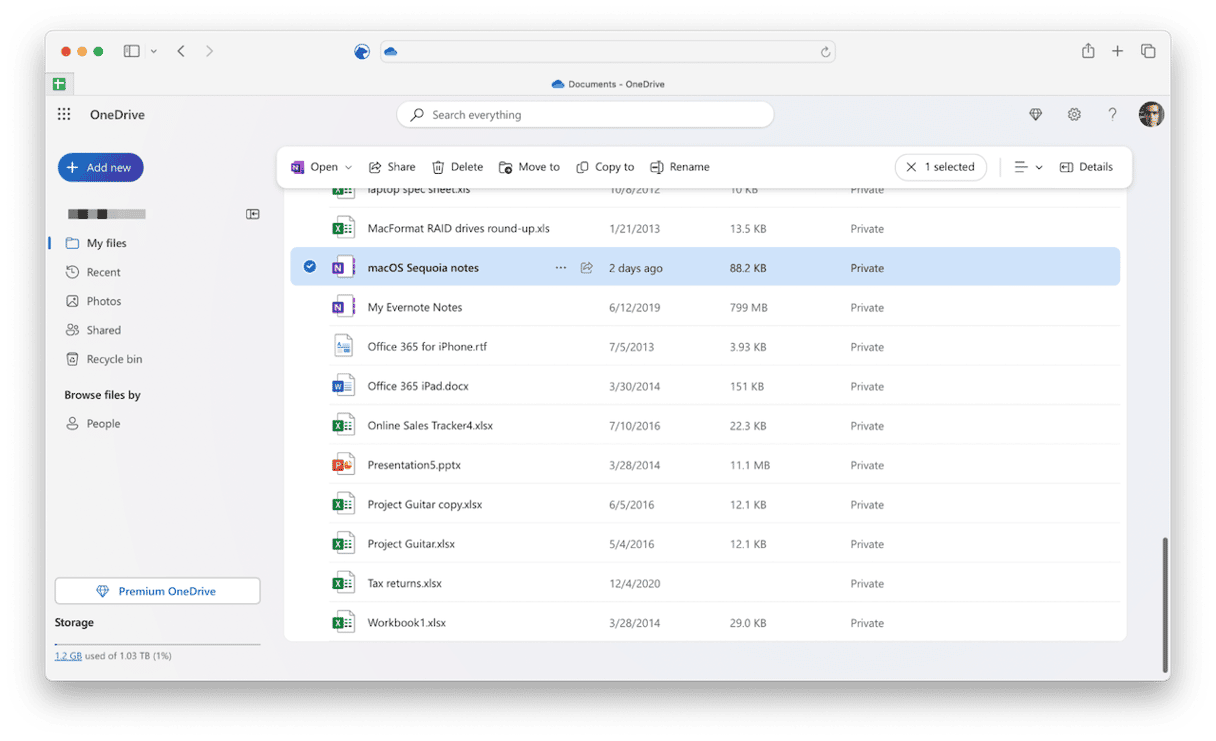Open the more actions ellipsis on selected row
Viewport: 1216px width, 741px height.
[x=560, y=268]
